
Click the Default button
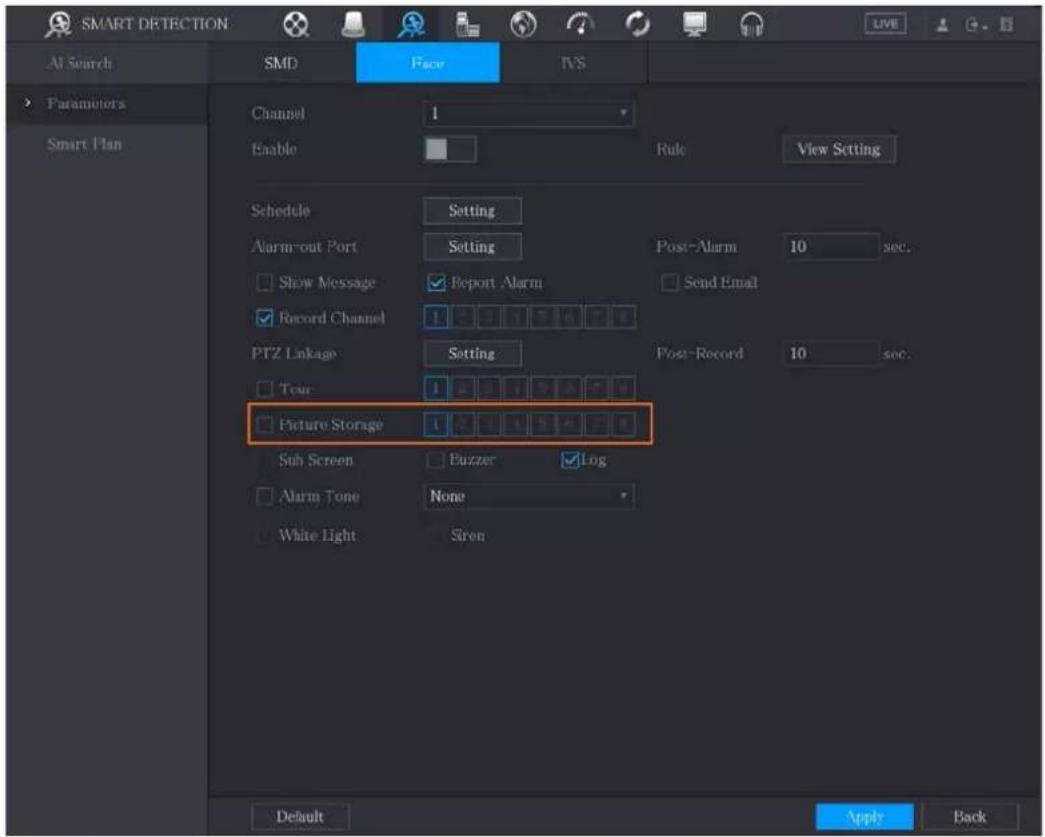(x=300, y=816)
